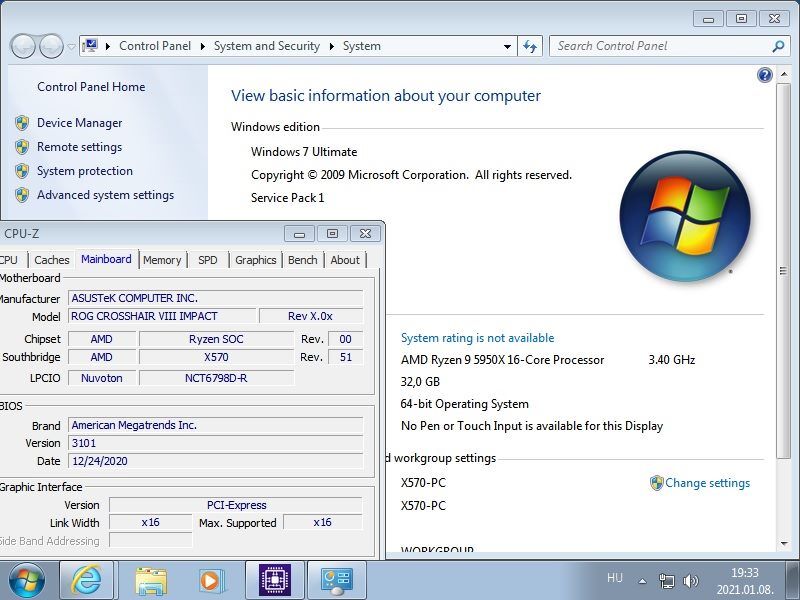Click Control Panel breadcrumb in address bar
800x600 pixels.
tap(155, 46)
